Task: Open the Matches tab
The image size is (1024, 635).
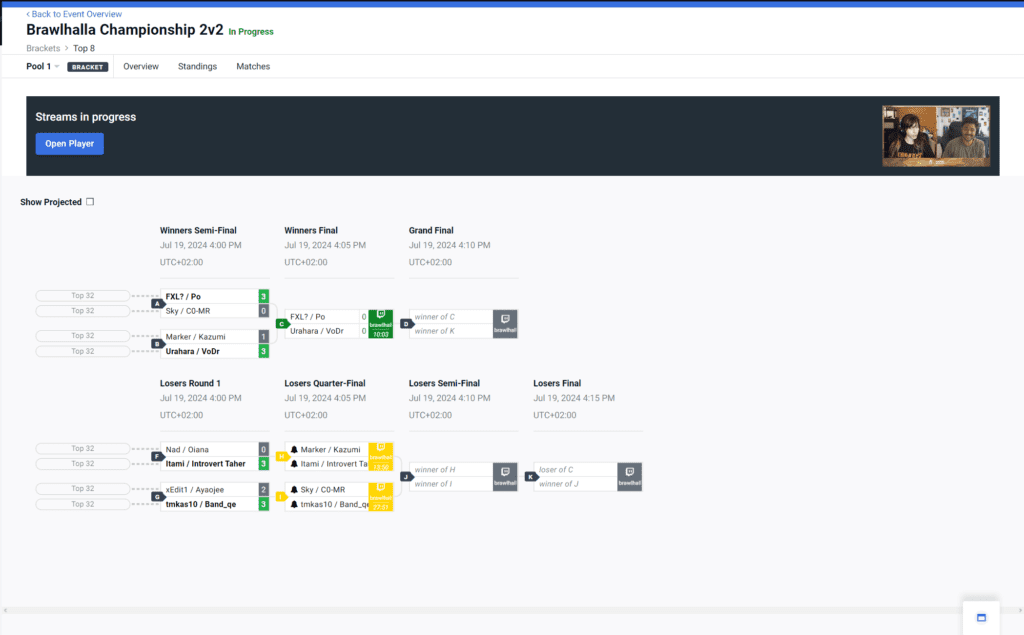Action: click(253, 66)
